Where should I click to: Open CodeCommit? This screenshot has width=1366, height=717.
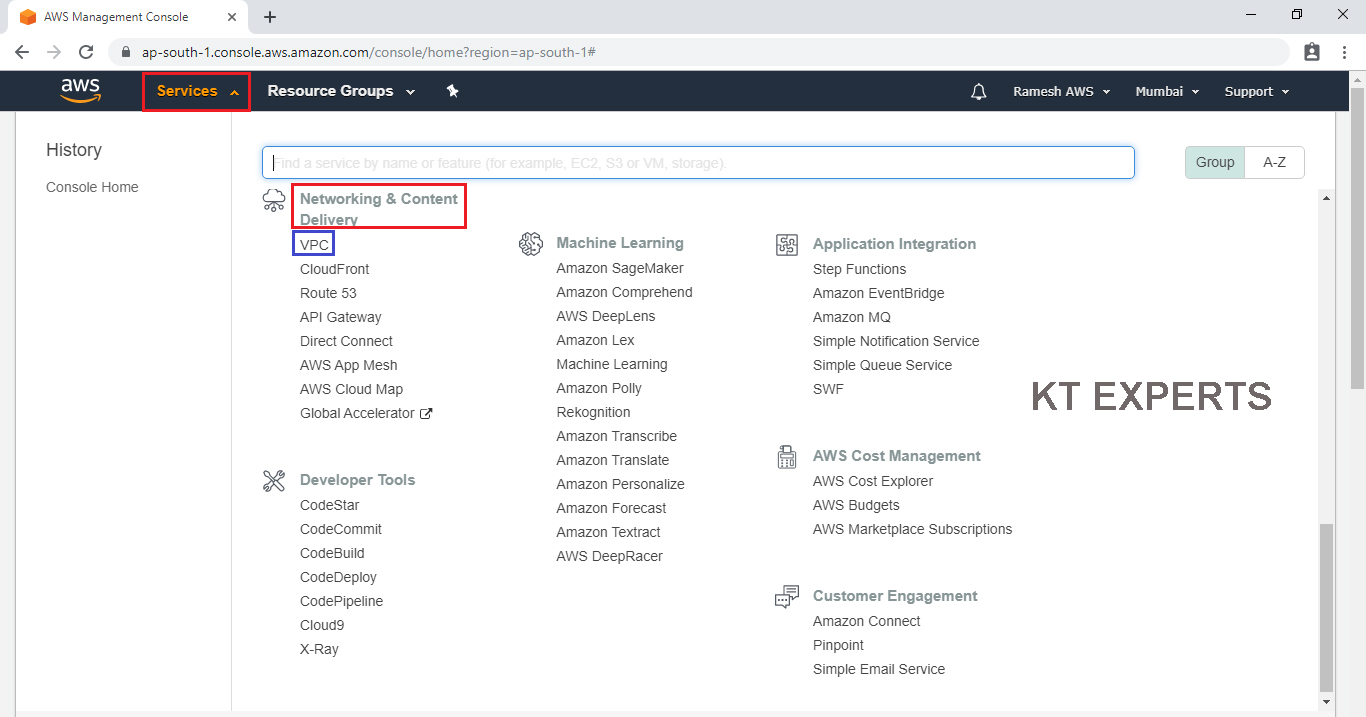(340, 529)
